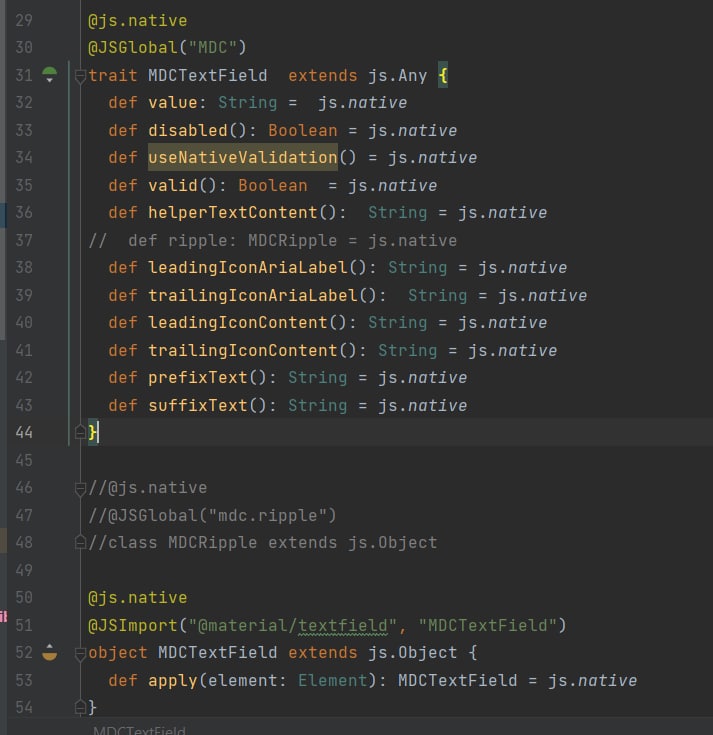Viewport: 713px width, 735px height.
Task: Click line number 34 in the gutter
Action: click(x=24, y=158)
